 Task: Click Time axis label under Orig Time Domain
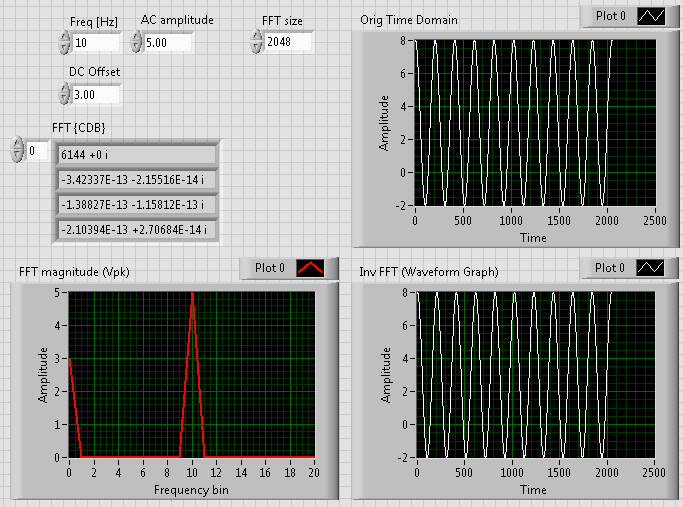[x=533, y=238]
